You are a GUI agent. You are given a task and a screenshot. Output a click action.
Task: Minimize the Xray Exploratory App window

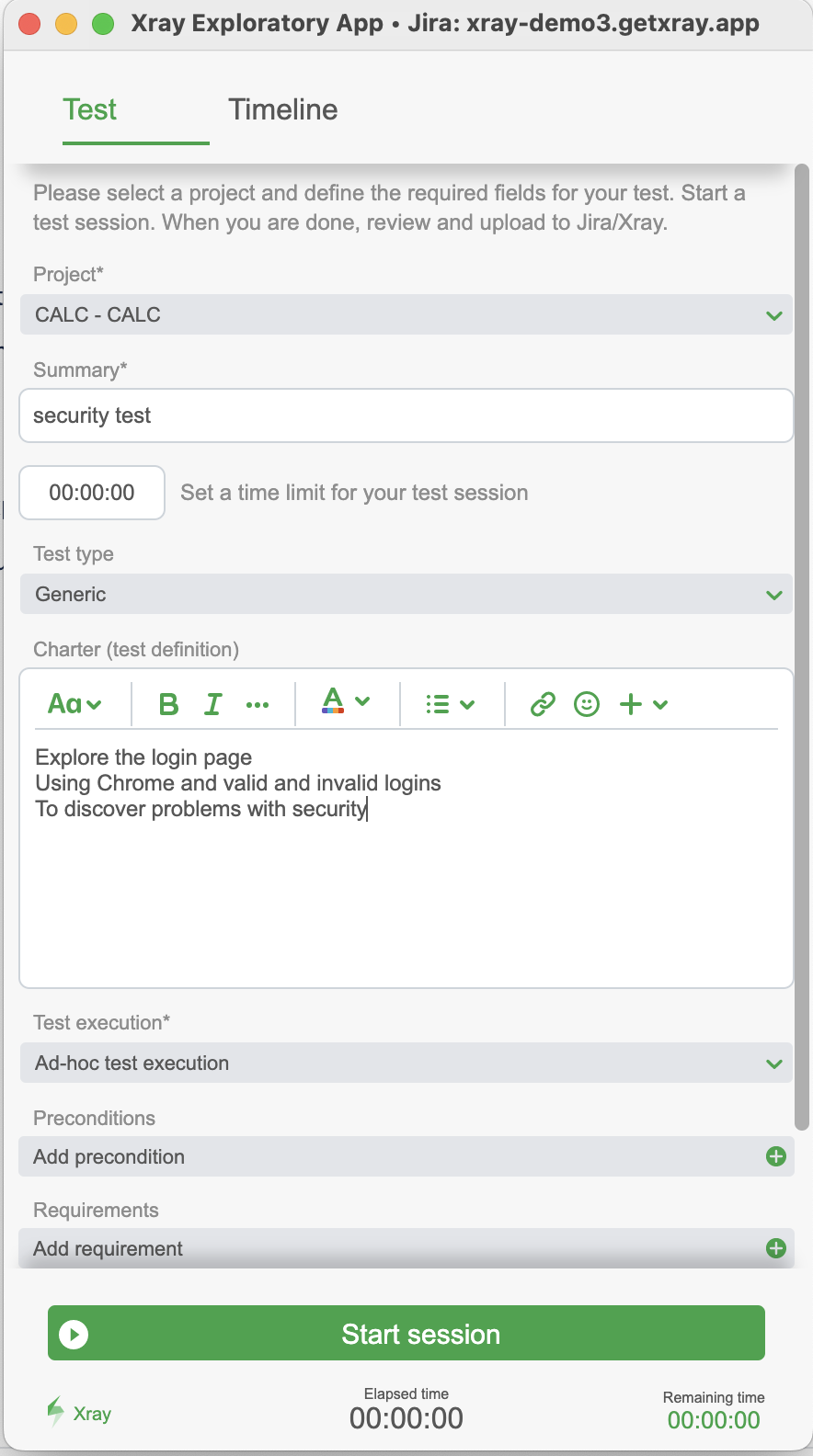pyautogui.click(x=66, y=24)
